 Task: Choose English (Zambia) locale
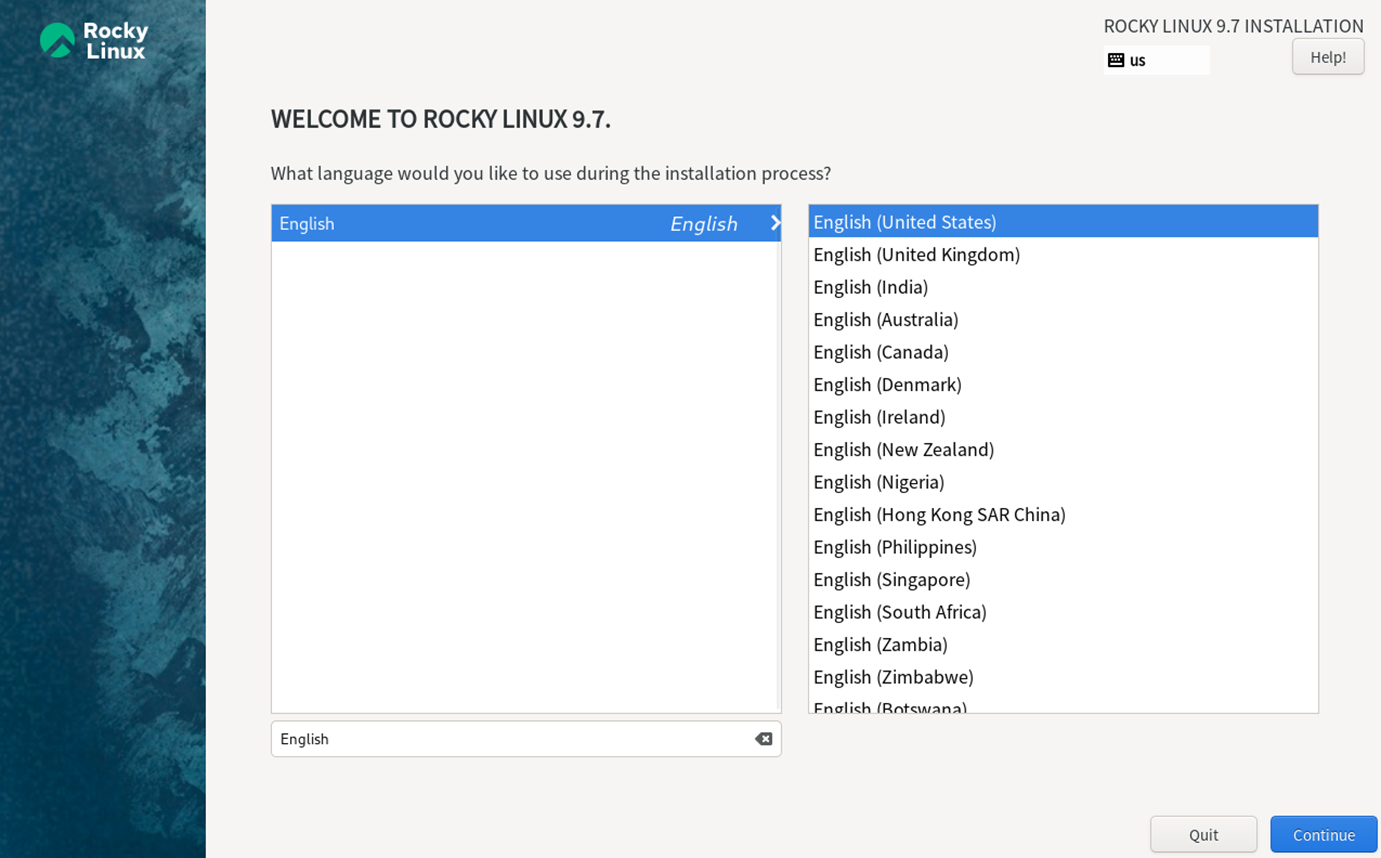(x=1063, y=644)
